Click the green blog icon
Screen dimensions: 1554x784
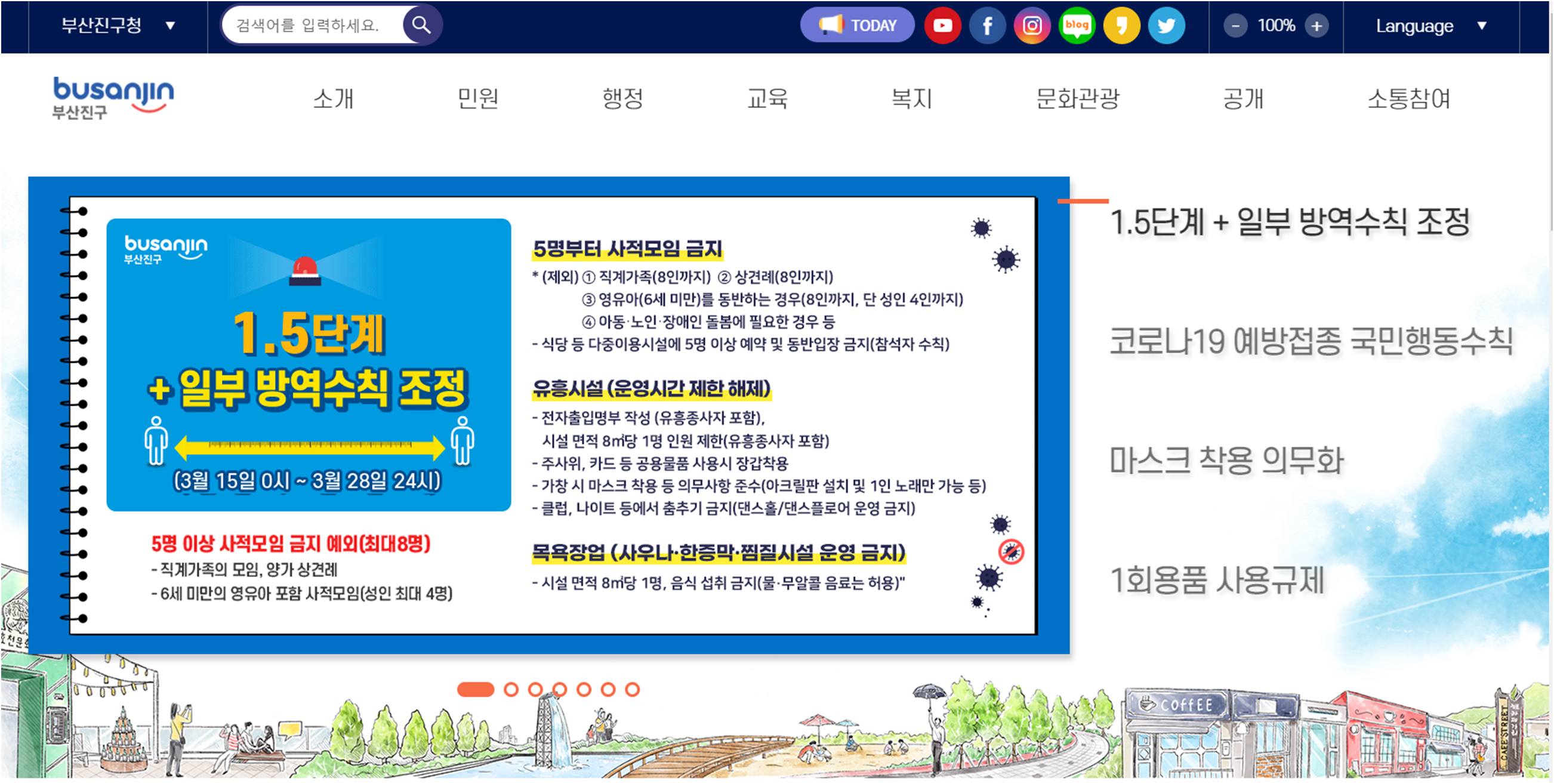click(1076, 25)
